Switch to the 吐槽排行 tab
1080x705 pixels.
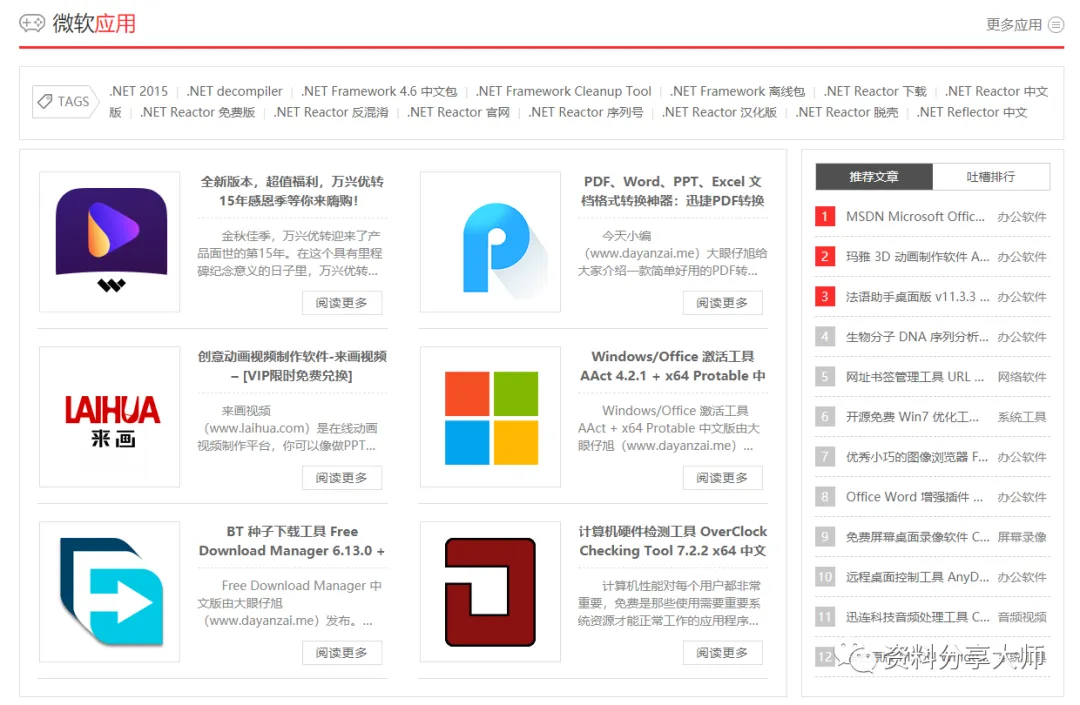pos(991,177)
